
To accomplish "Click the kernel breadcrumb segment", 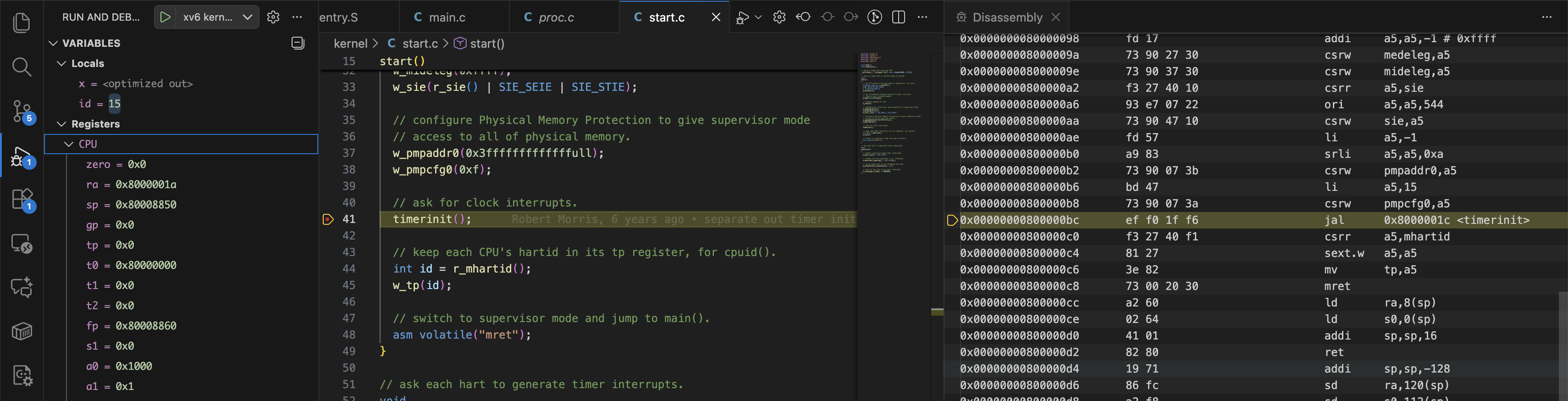I will [x=351, y=43].
